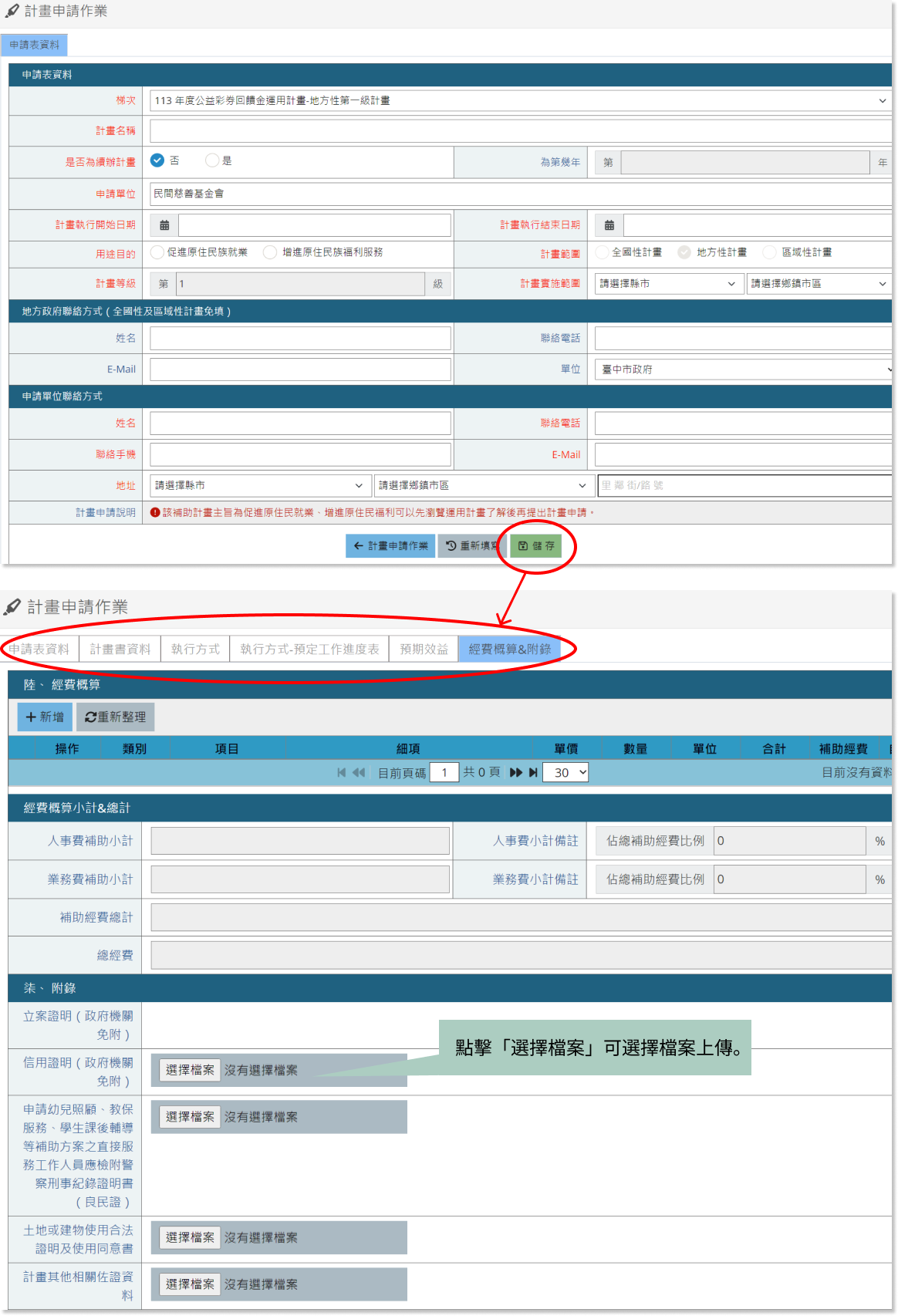The width and height of the screenshot is (898, 1316).
Task: Go to next page arrow
Action: 516,772
